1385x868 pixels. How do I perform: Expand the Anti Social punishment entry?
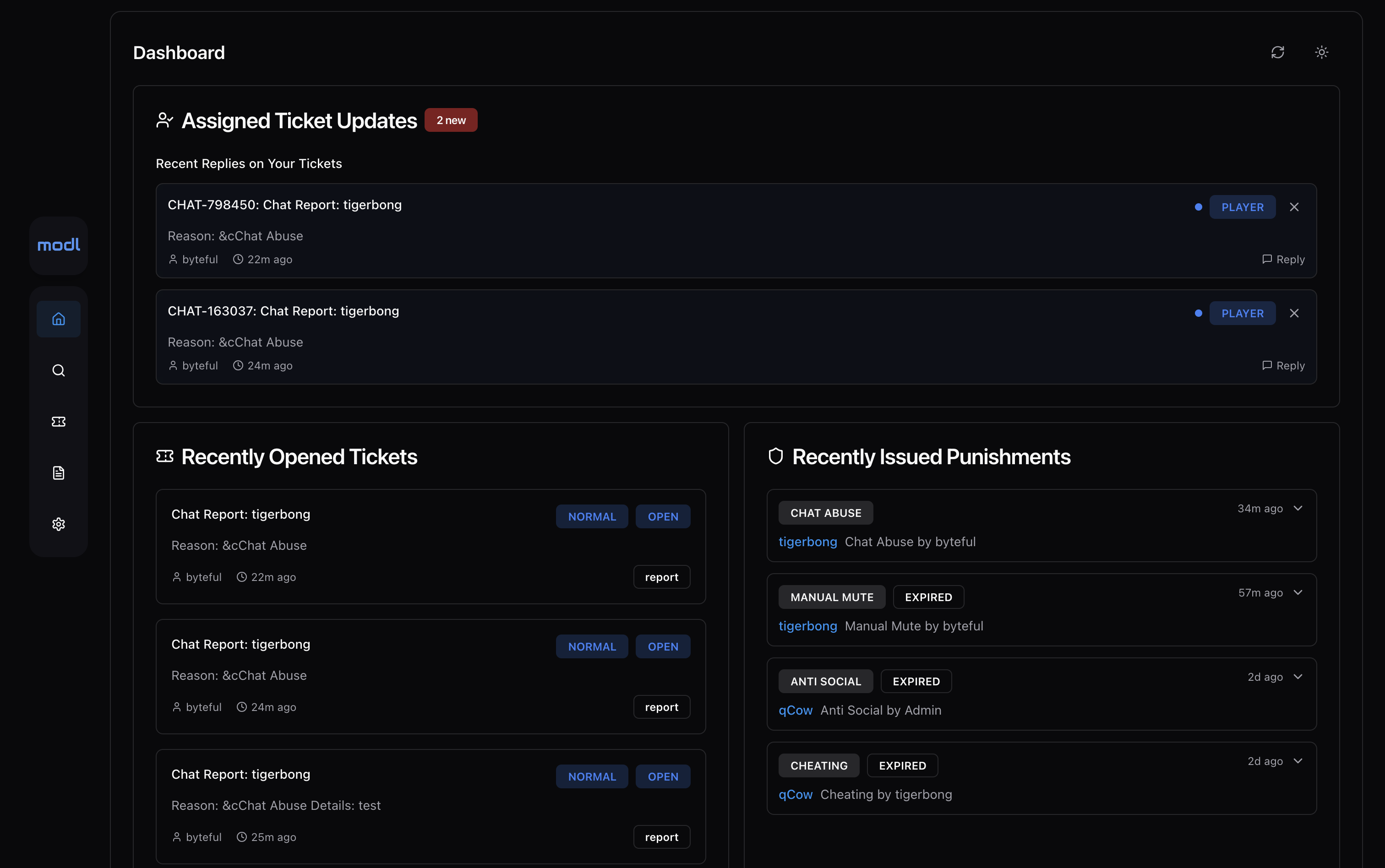pyautogui.click(x=1298, y=677)
